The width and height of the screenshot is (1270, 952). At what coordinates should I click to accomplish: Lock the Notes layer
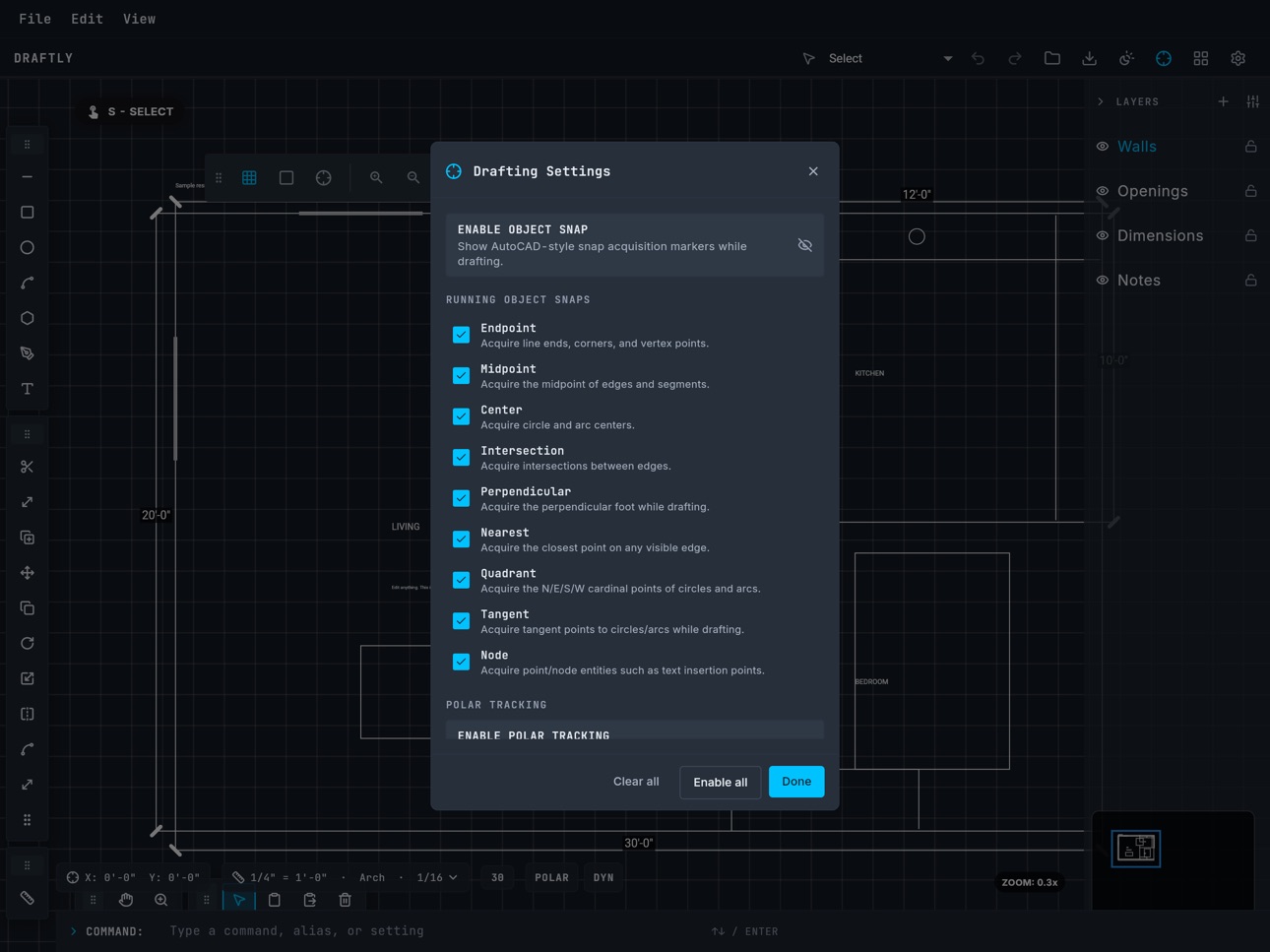(1251, 281)
